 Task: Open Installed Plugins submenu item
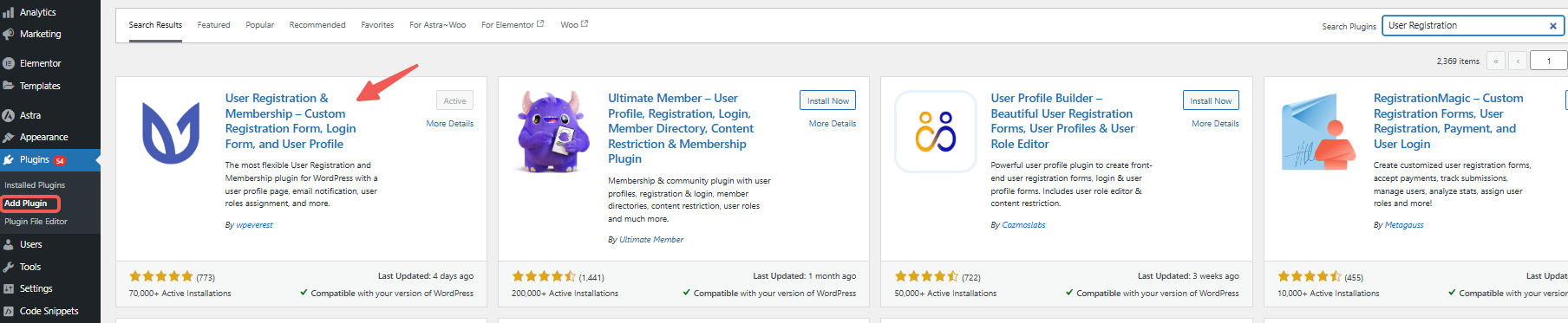click(x=35, y=185)
